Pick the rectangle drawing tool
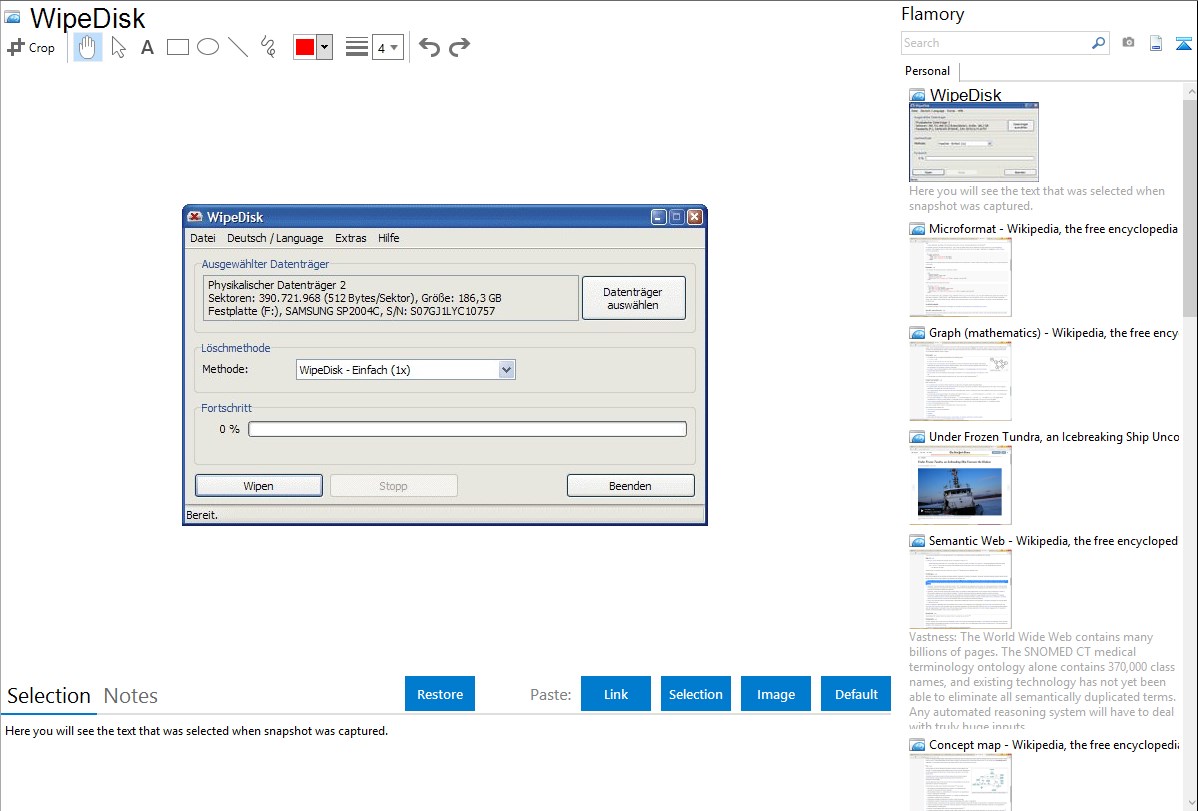1198x811 pixels. 177,47
